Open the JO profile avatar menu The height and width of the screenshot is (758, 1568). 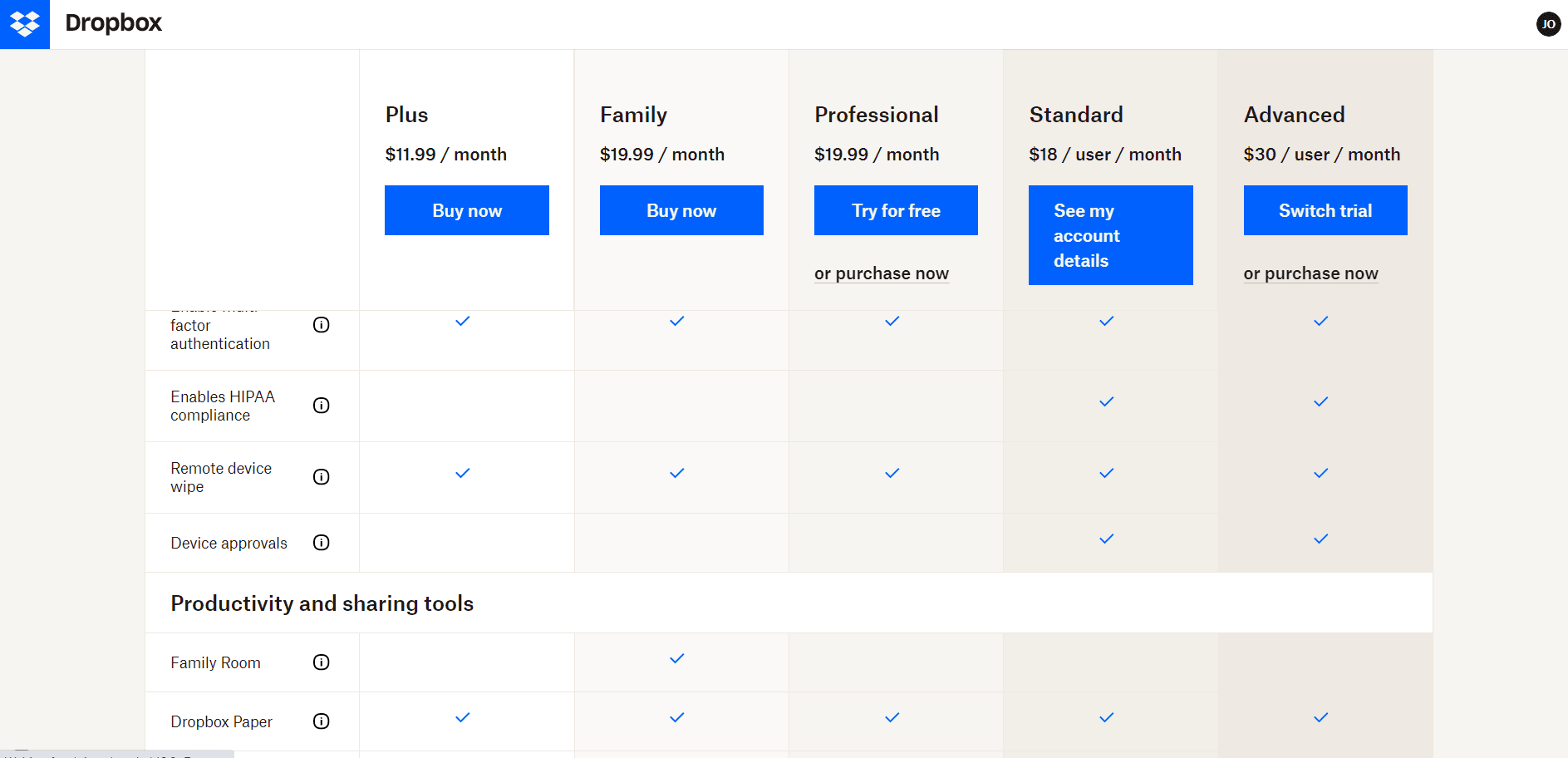click(x=1548, y=24)
